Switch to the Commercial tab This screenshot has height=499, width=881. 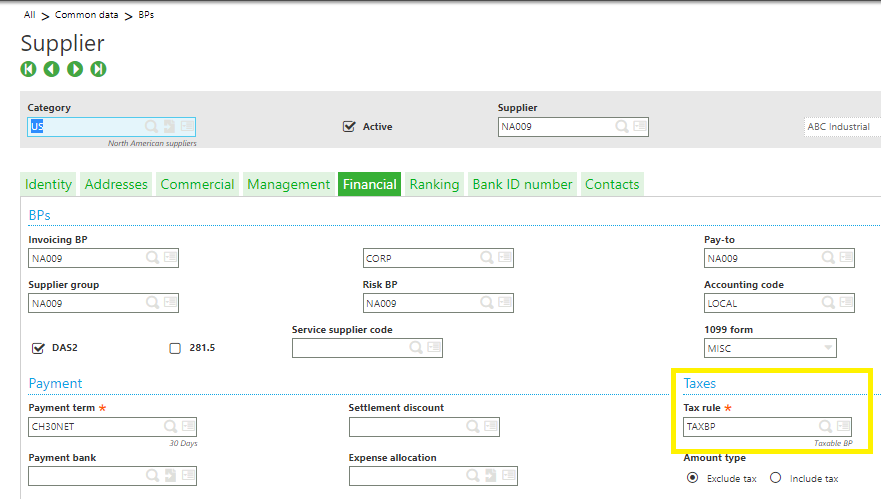pyautogui.click(x=197, y=184)
